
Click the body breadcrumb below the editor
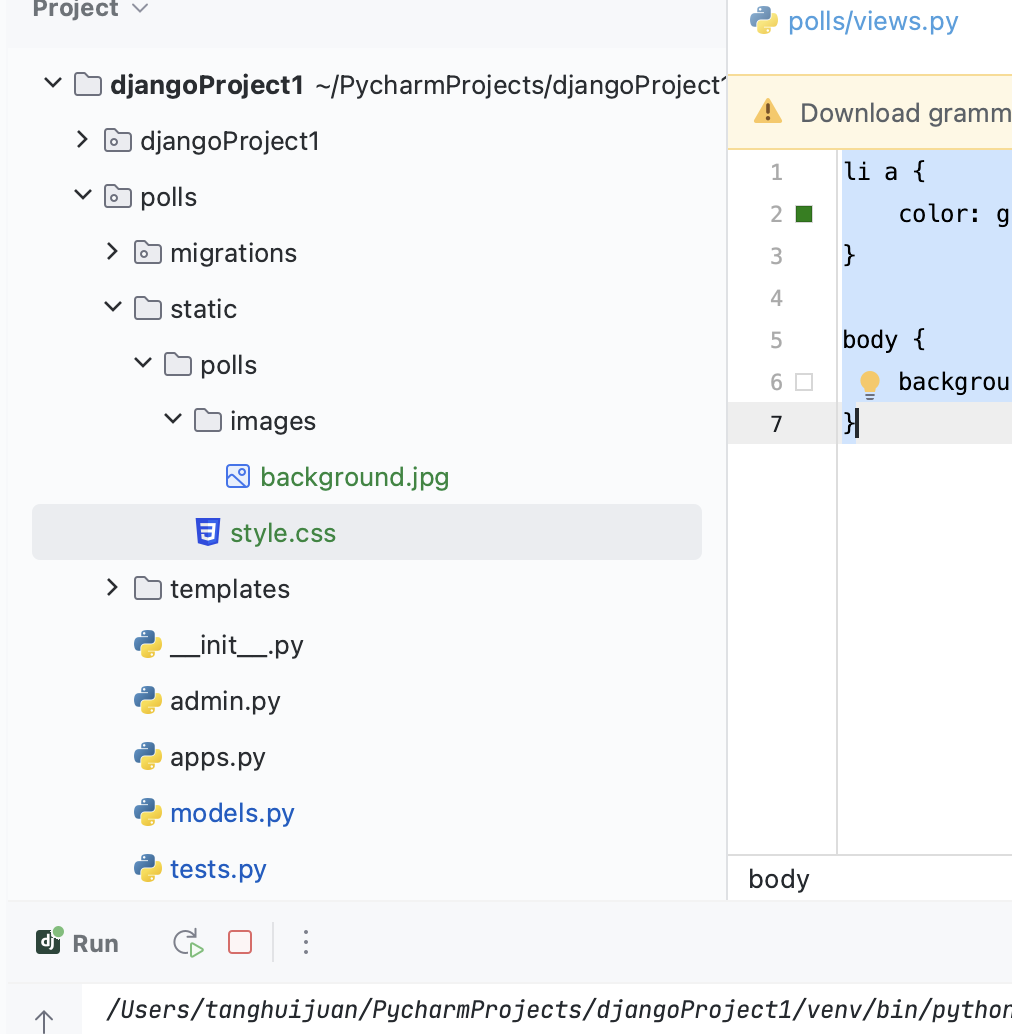click(779, 879)
